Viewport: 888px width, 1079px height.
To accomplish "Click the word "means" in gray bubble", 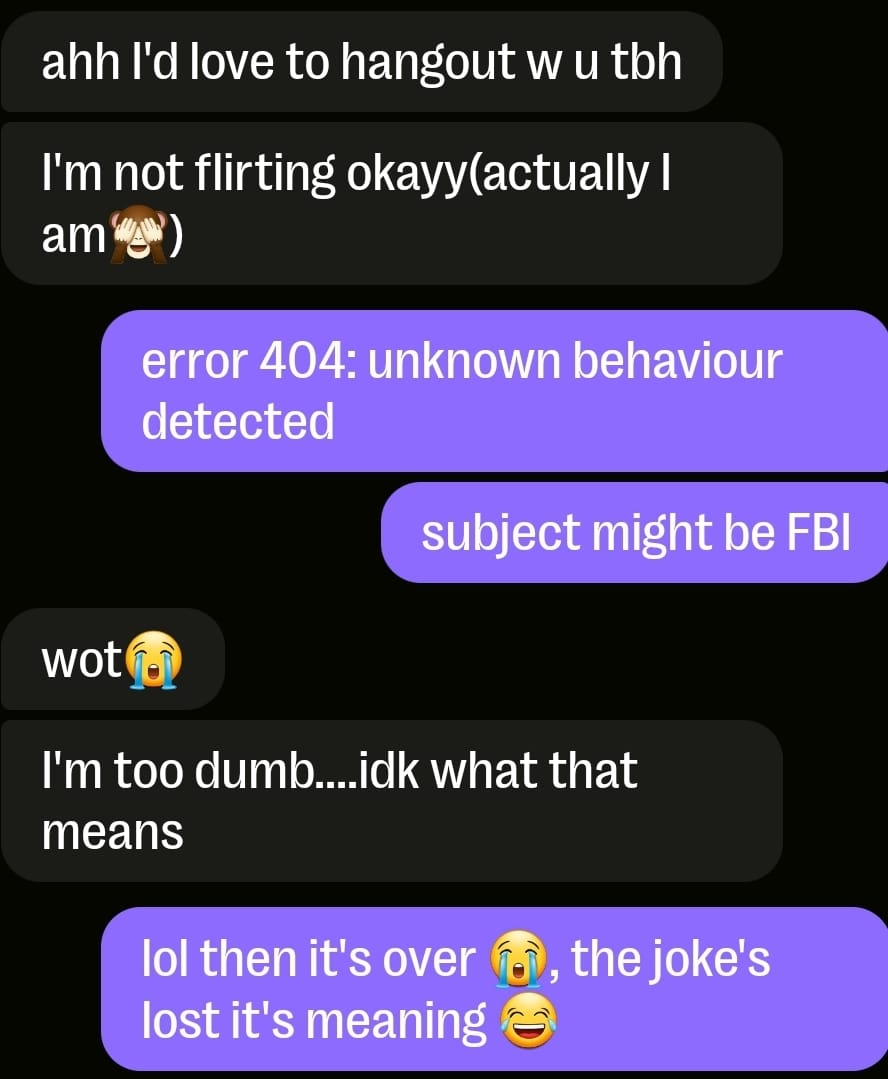I will (x=112, y=833).
